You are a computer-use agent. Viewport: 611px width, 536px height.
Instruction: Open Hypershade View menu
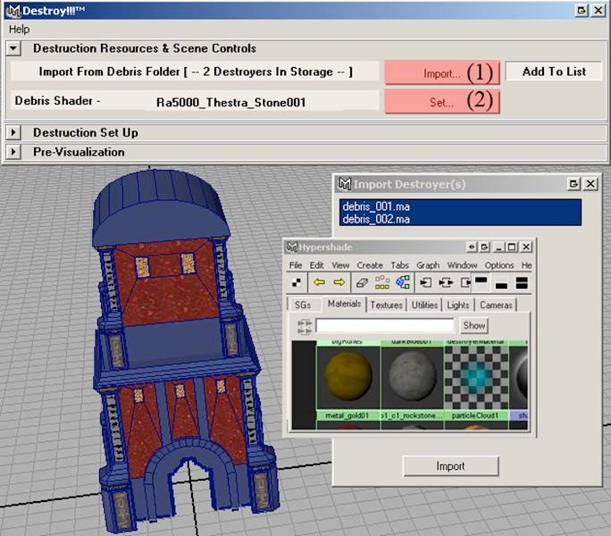[x=340, y=265]
